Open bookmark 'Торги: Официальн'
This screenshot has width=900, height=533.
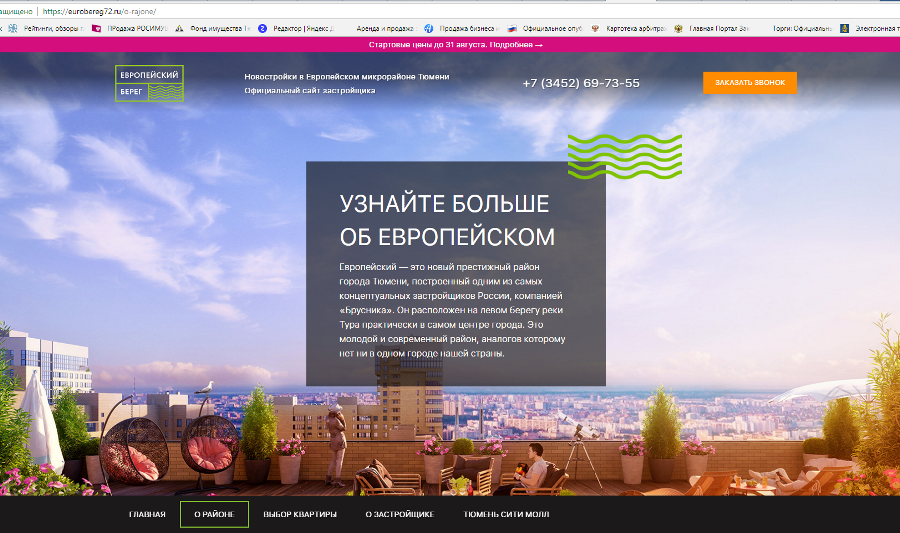(x=802, y=28)
